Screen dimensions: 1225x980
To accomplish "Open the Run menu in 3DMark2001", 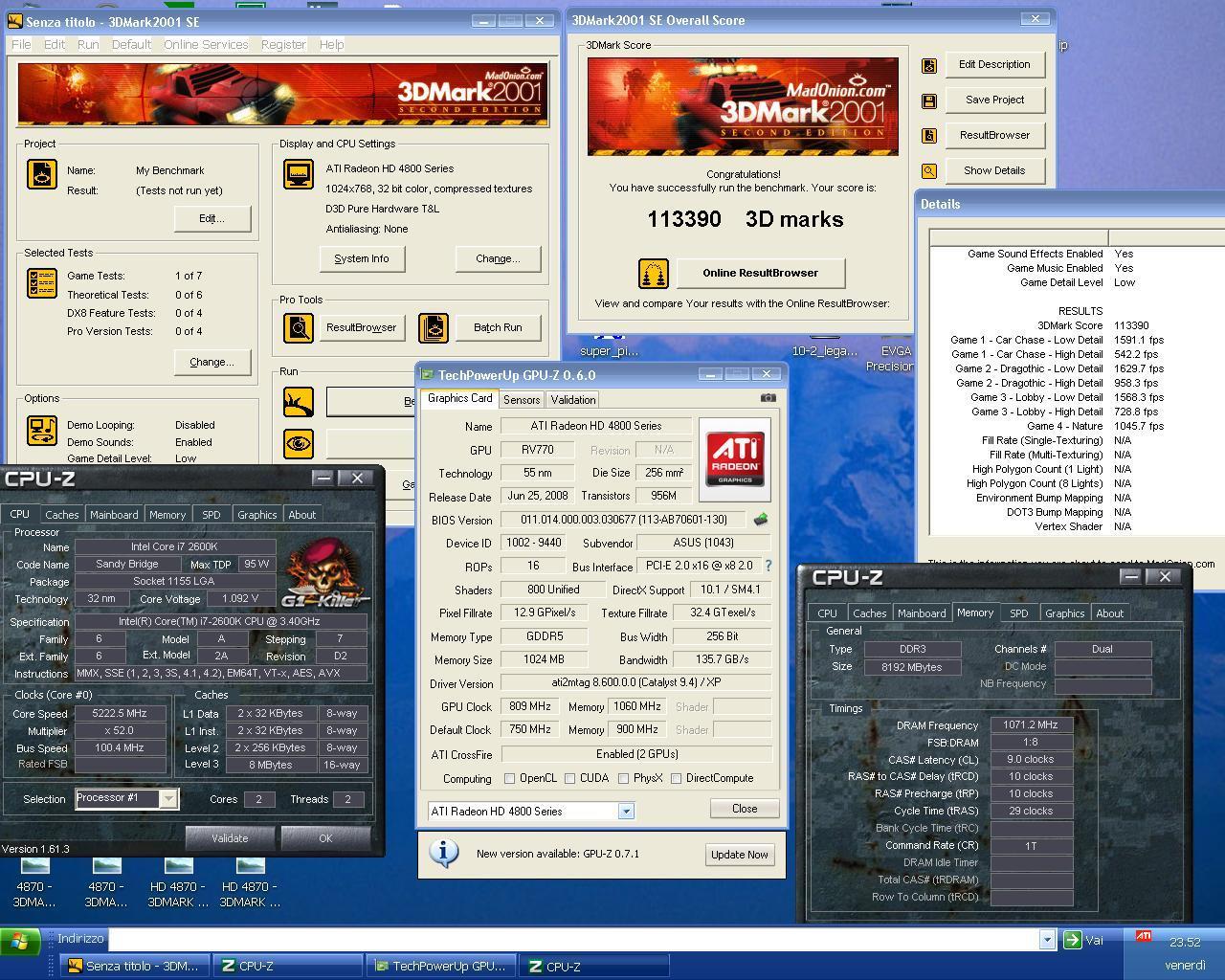I will [88, 45].
